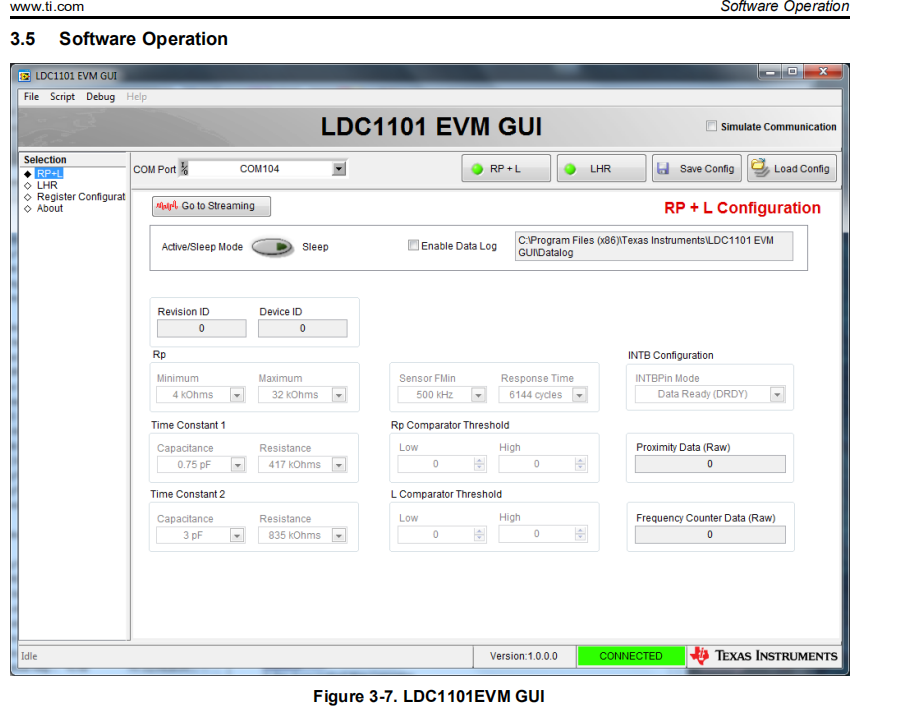
Task: Click the COM Port serial I/O icon
Action: click(x=184, y=168)
